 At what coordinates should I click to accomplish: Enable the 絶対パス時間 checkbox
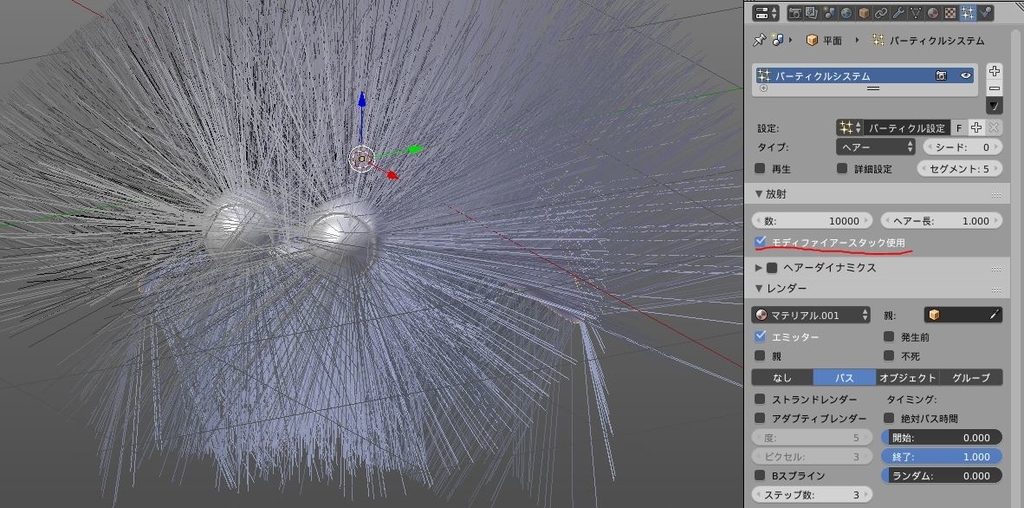[x=889, y=418]
